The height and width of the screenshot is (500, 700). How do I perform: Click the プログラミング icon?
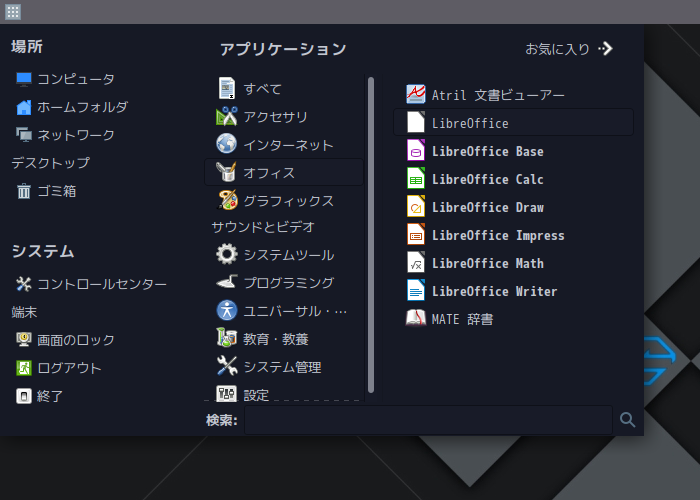[x=227, y=282]
